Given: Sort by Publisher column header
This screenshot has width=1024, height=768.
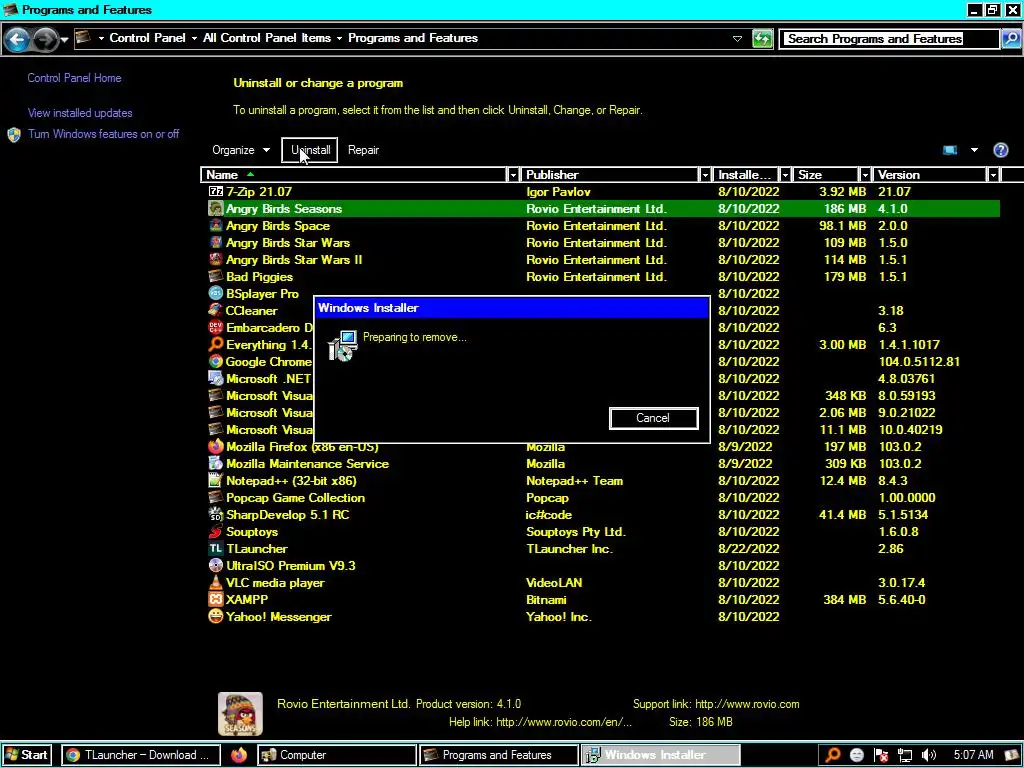Looking at the screenshot, I should click(610, 175).
